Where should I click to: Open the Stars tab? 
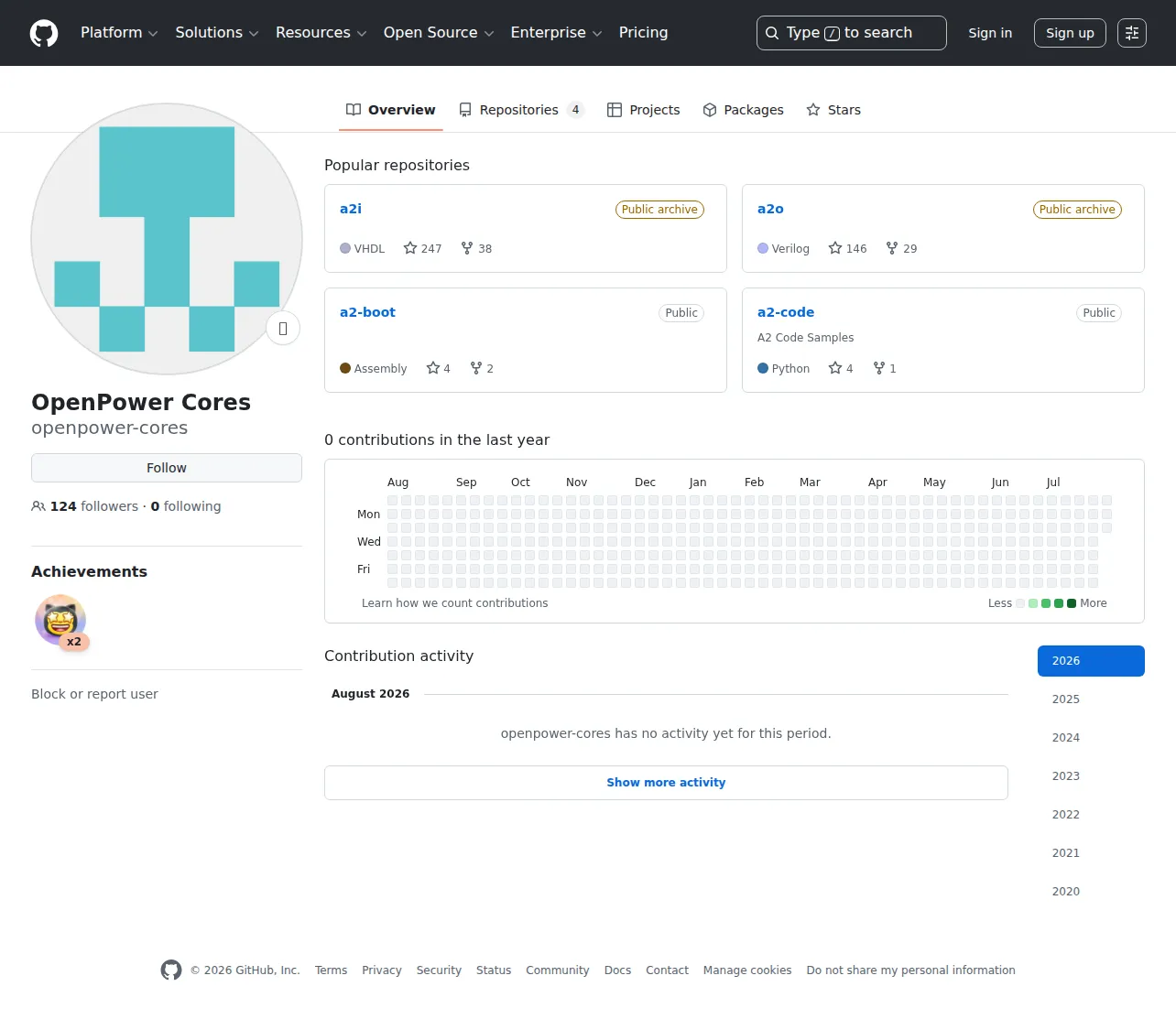(833, 110)
